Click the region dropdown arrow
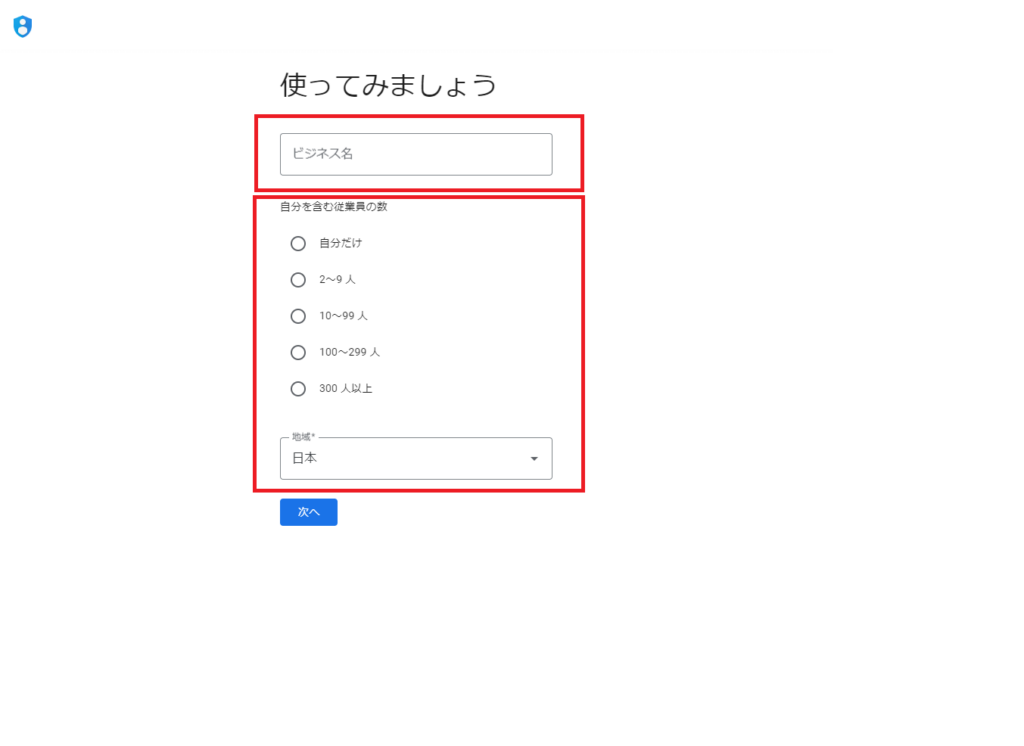 [x=534, y=459]
